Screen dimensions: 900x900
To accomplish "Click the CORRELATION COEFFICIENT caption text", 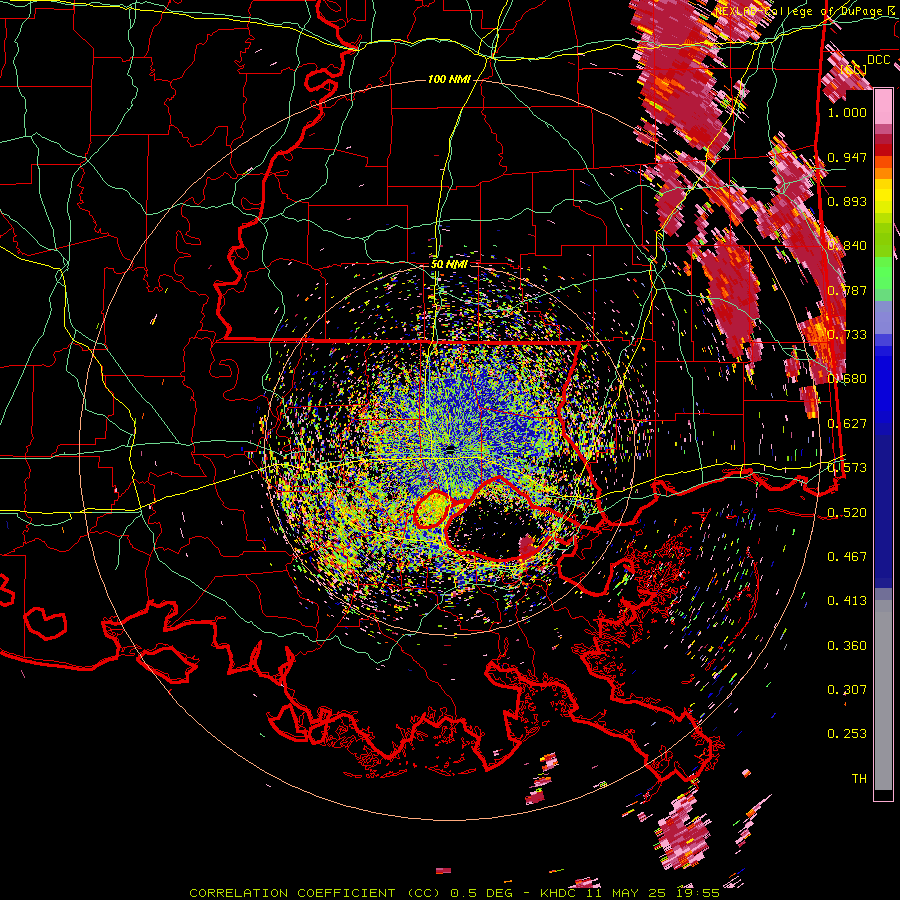I will (x=292, y=893).
